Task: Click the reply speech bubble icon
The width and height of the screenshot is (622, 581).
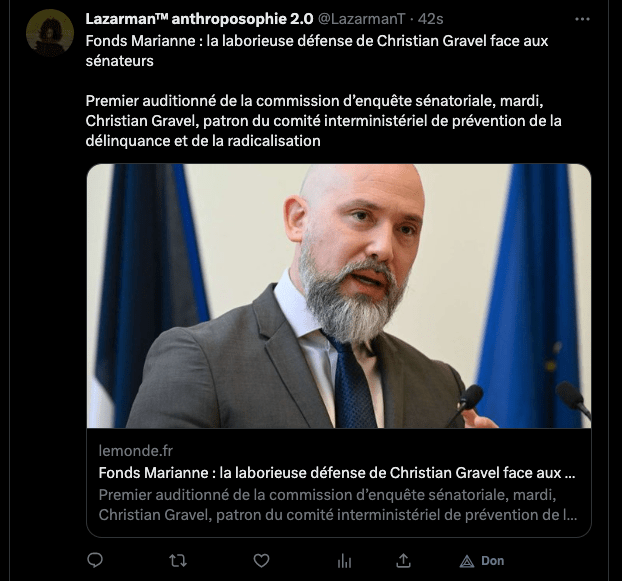Action: tap(95, 560)
